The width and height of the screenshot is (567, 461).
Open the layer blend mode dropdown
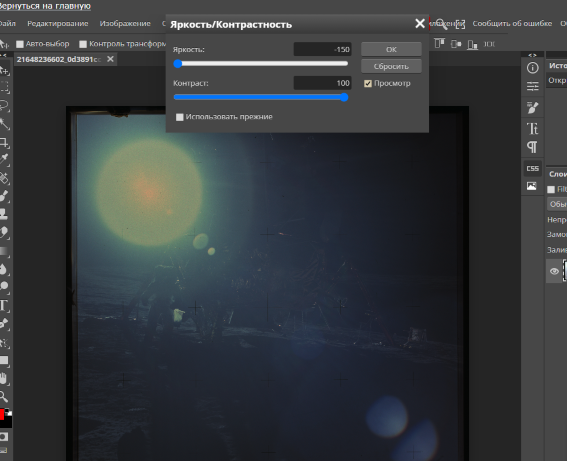pyautogui.click(x=557, y=204)
